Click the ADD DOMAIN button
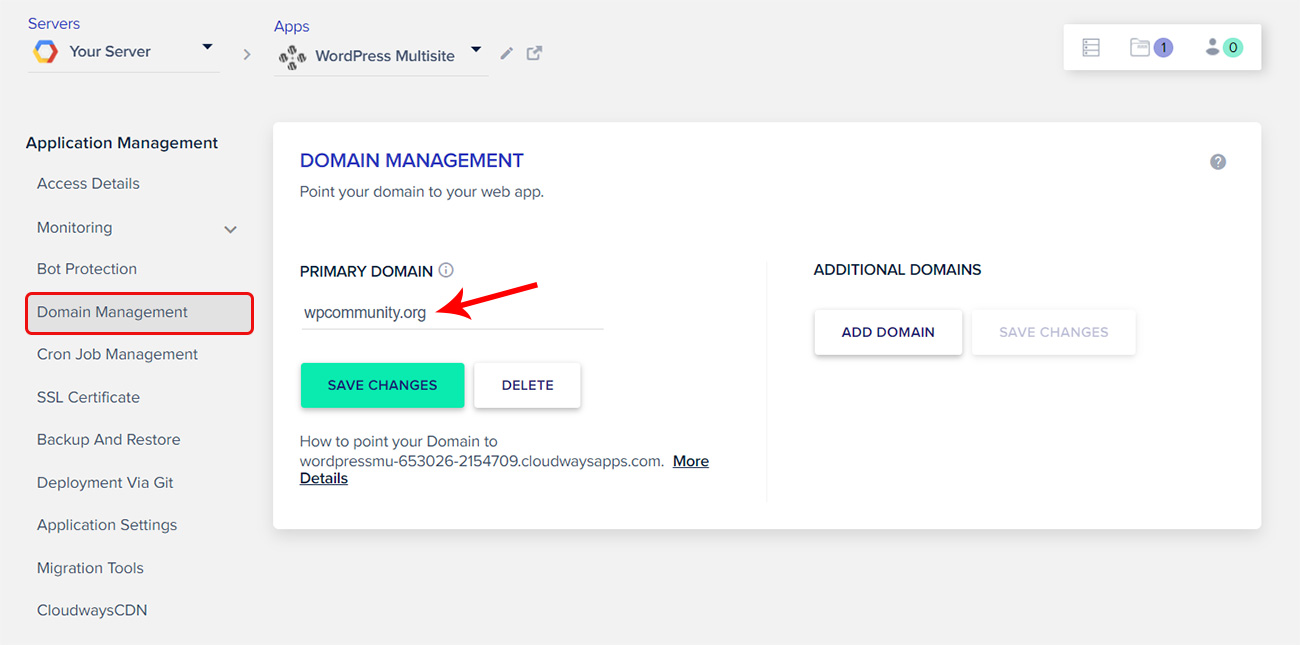 888,332
